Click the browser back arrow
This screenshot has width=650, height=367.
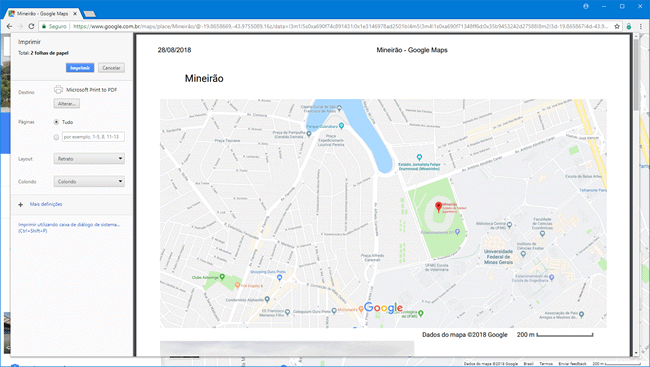(x=9, y=26)
